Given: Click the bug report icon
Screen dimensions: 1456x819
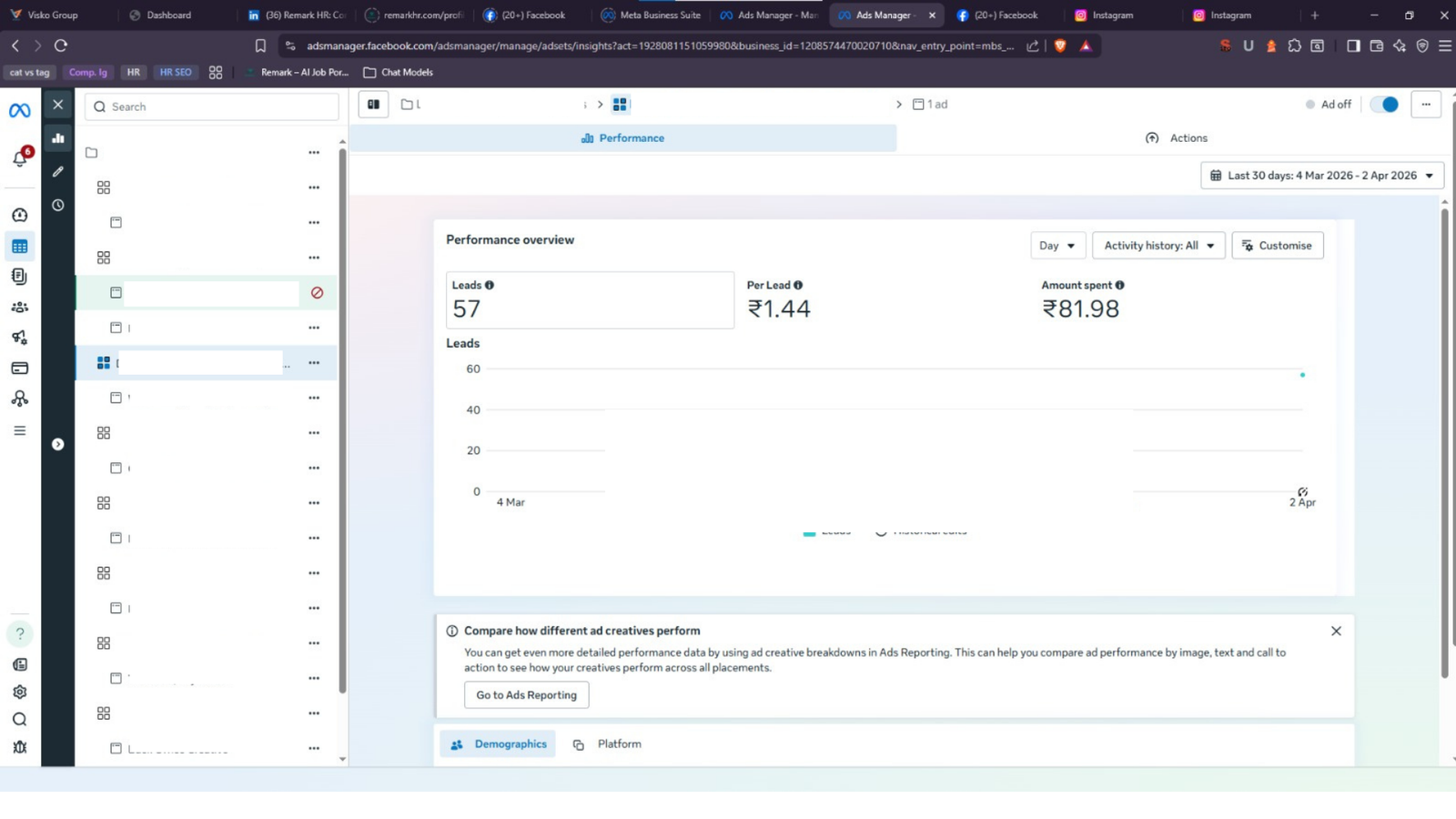Looking at the screenshot, I should pos(20,747).
